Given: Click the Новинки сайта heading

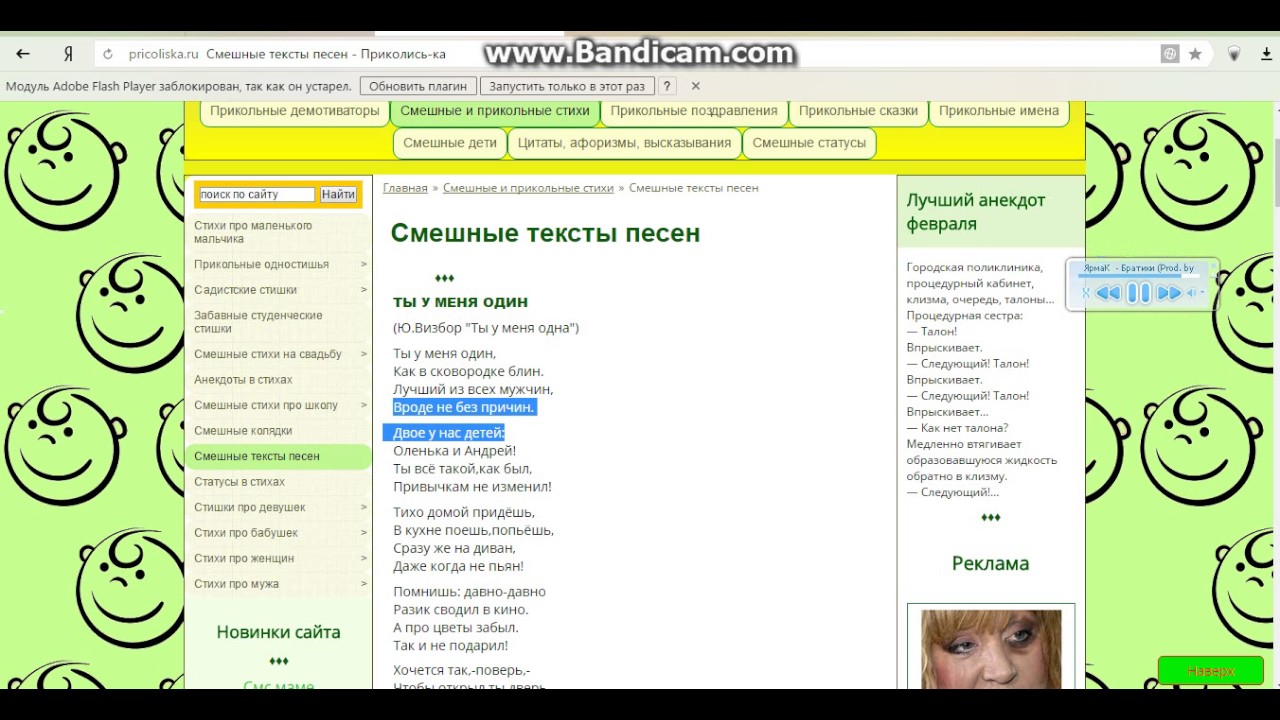Looking at the screenshot, I should [278, 632].
